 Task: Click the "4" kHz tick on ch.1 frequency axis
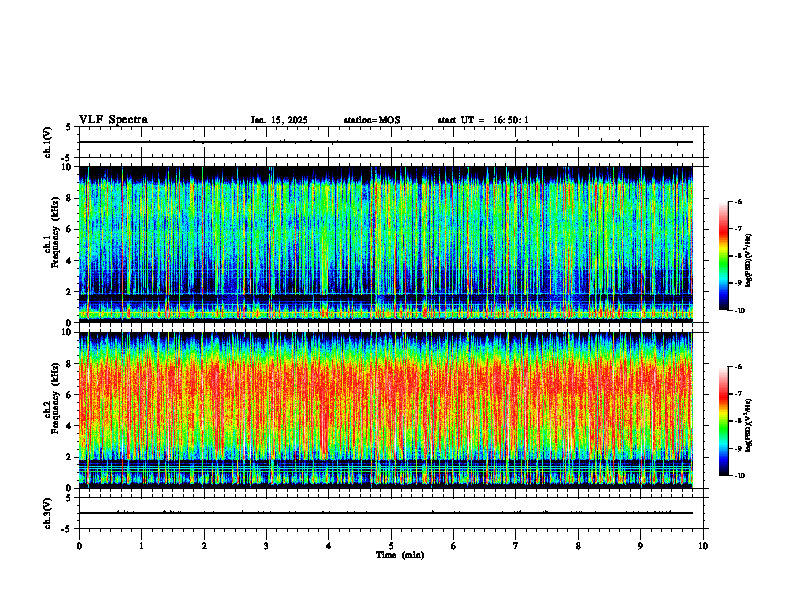pyautogui.click(x=70, y=261)
